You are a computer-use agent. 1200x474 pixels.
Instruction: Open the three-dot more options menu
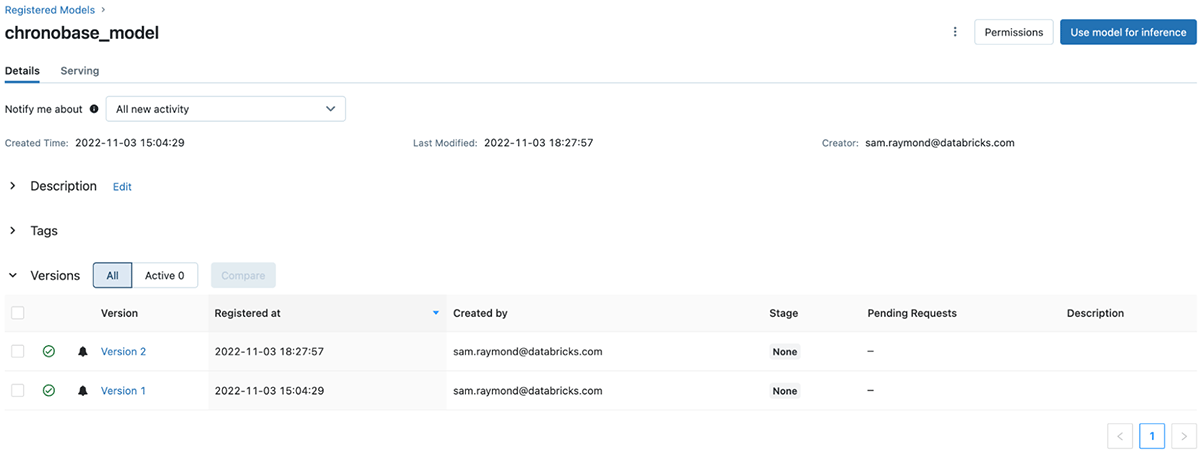pyautogui.click(x=955, y=32)
